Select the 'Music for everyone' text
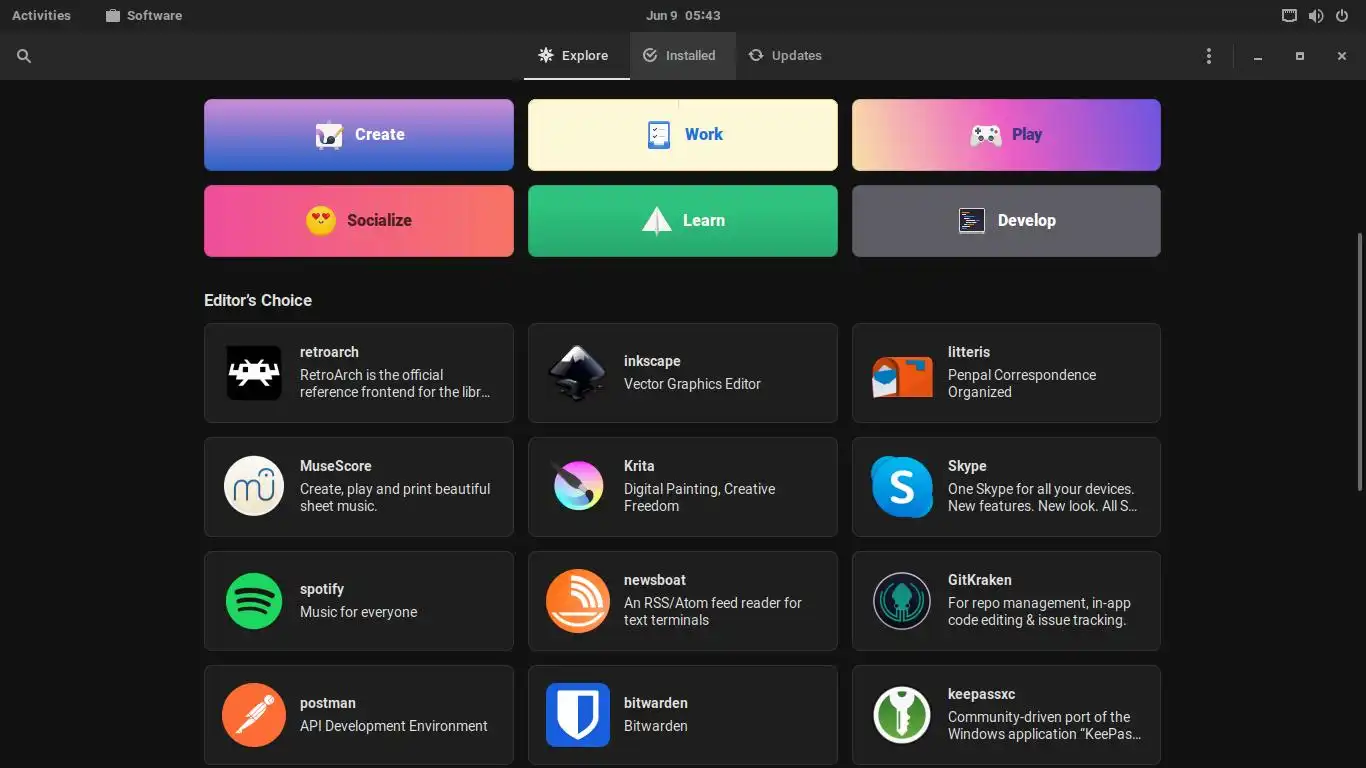This screenshot has height=768, width=1366. click(x=358, y=612)
